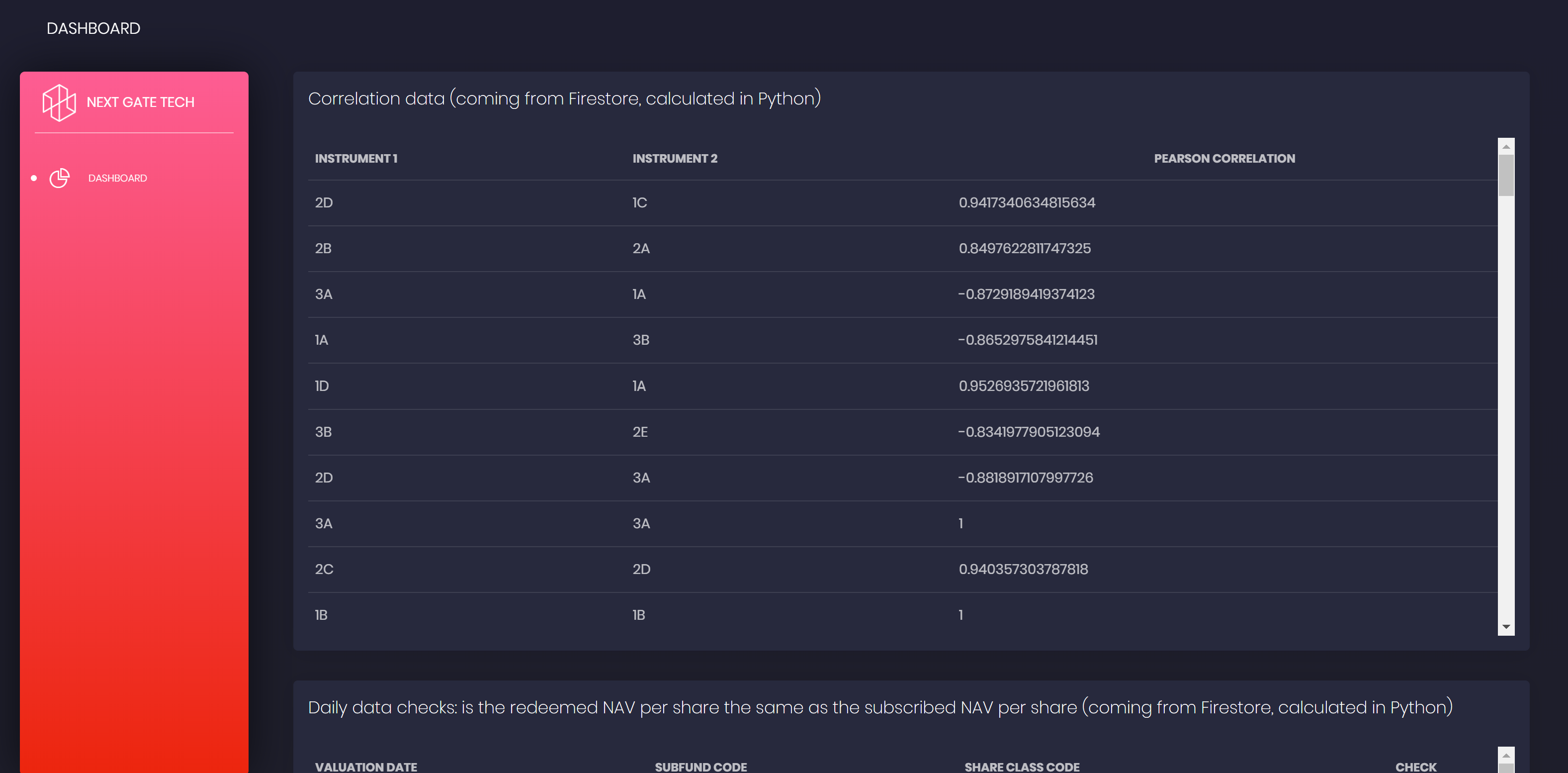Click the 2B instrument cell in second row

pyautogui.click(x=323, y=249)
